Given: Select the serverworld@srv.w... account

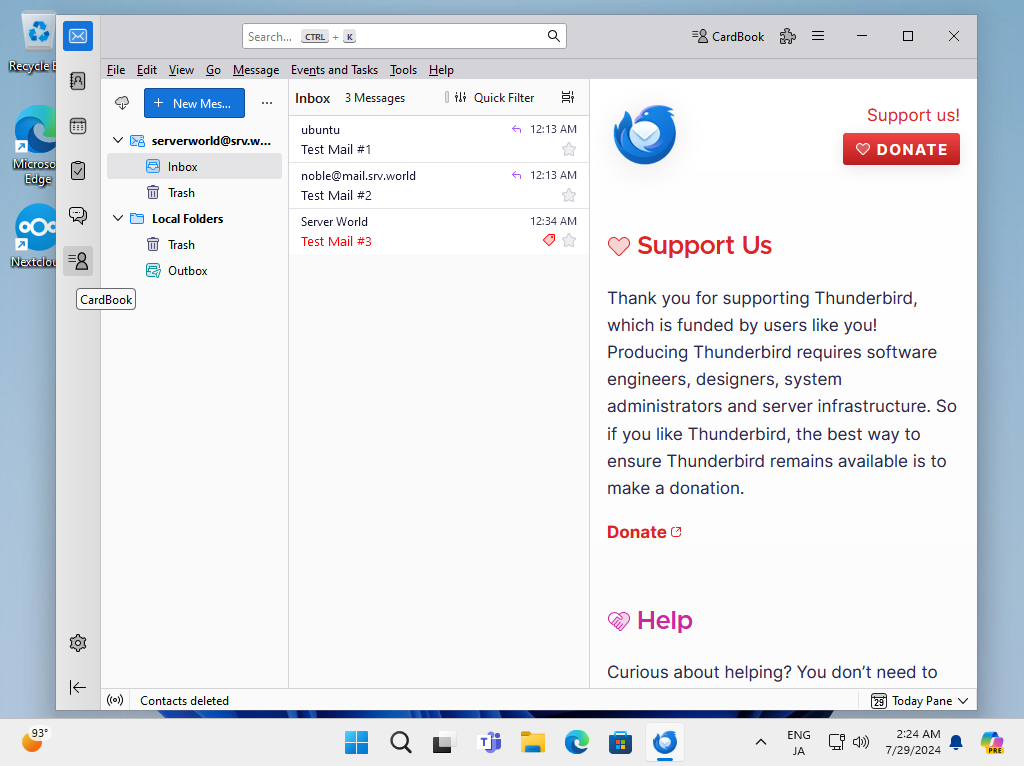Looking at the screenshot, I should (195, 140).
